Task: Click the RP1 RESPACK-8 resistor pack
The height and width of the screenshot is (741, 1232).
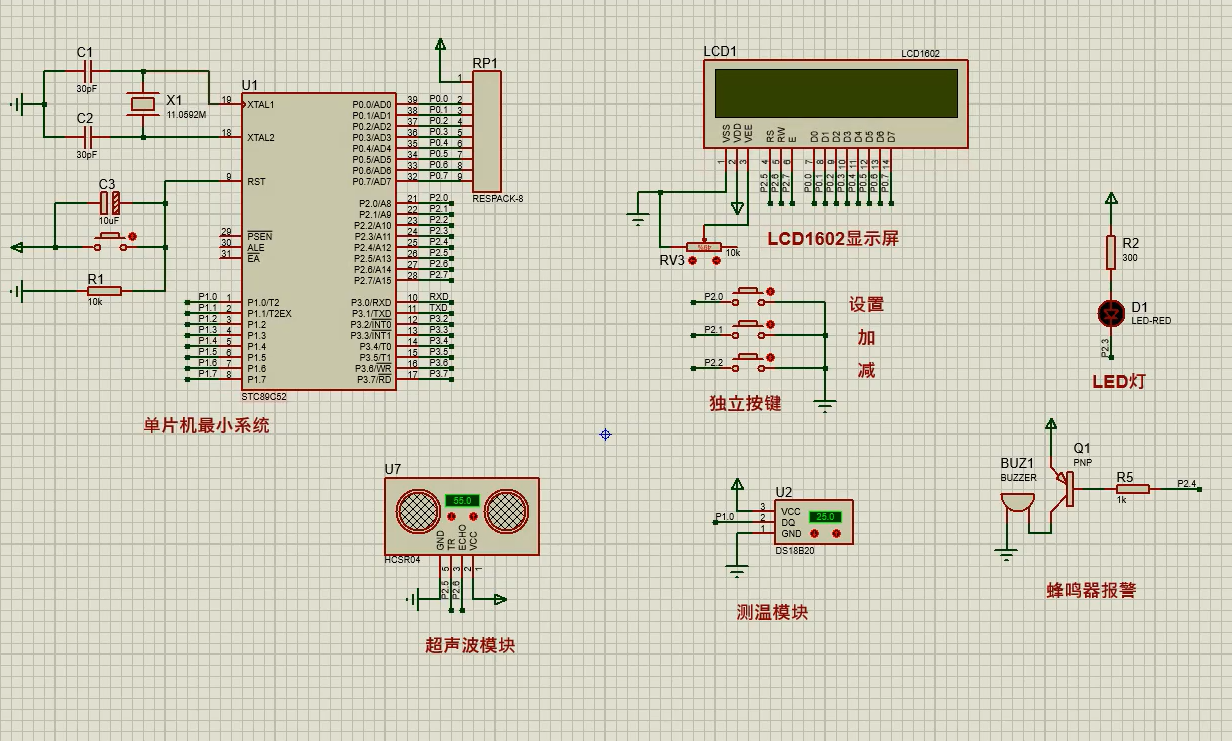Action: tap(486, 133)
